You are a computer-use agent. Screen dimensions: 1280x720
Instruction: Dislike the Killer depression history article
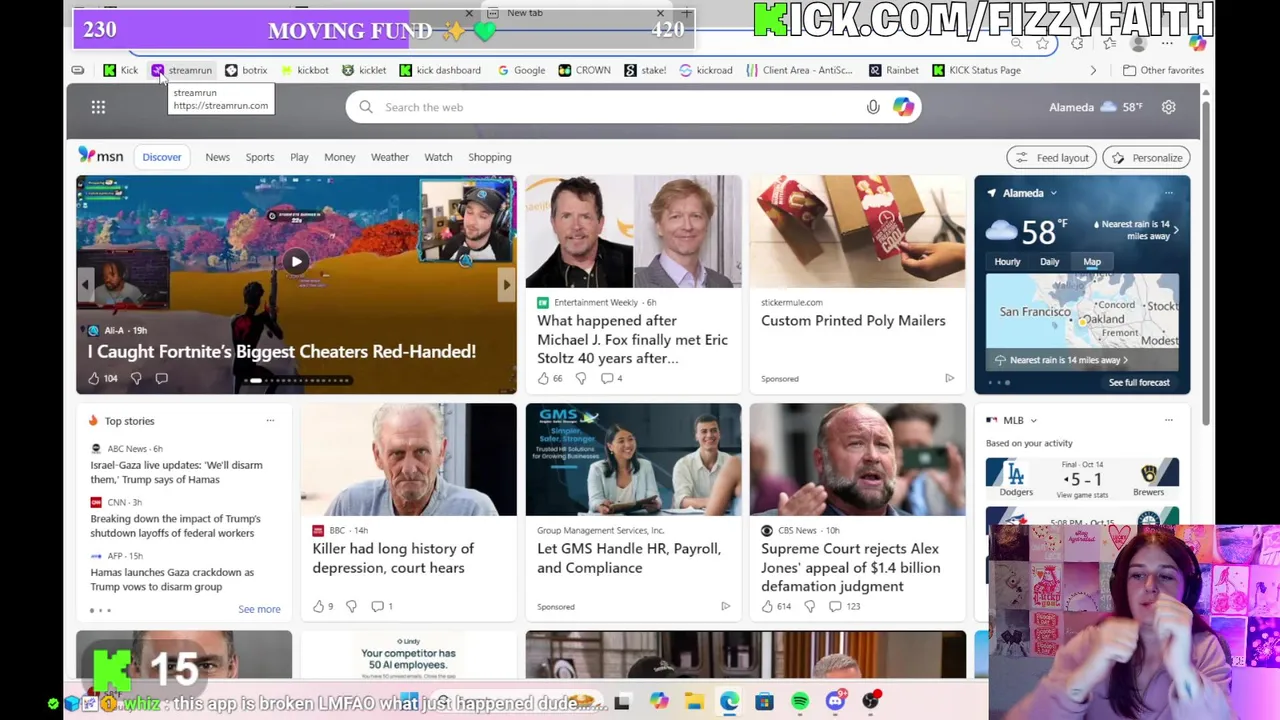click(x=351, y=606)
